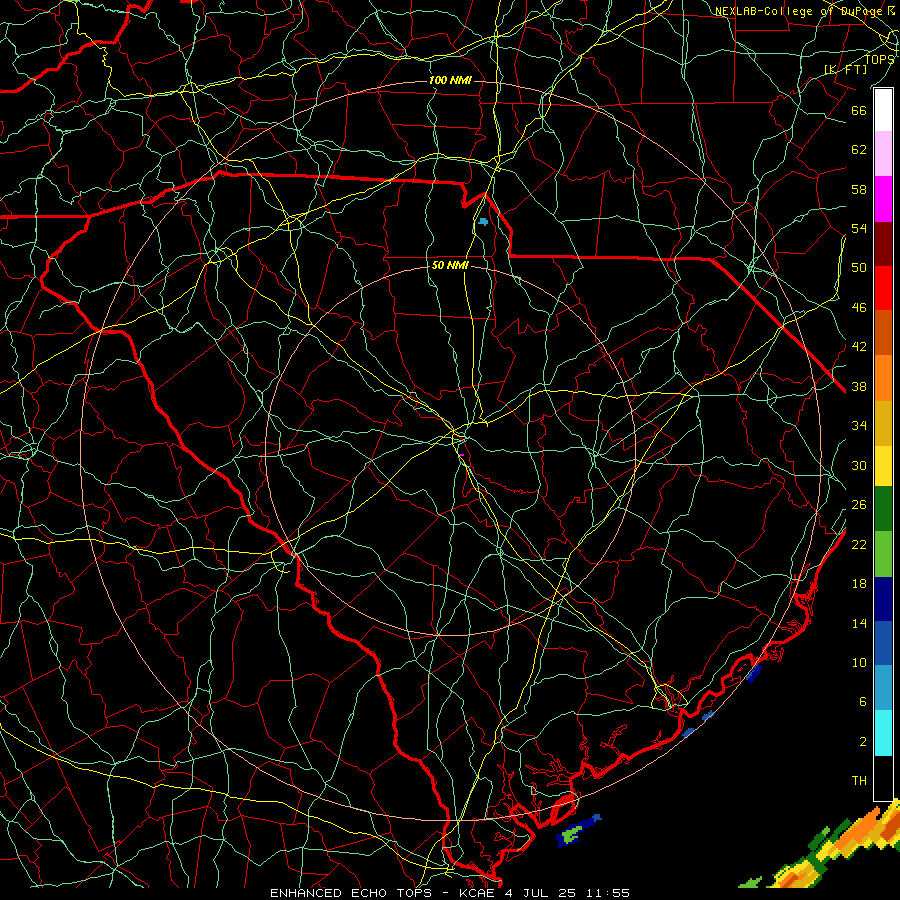Click the "4 JUL 25 11:55" timestamp
The height and width of the screenshot is (900, 900).
pyautogui.click(x=567, y=893)
